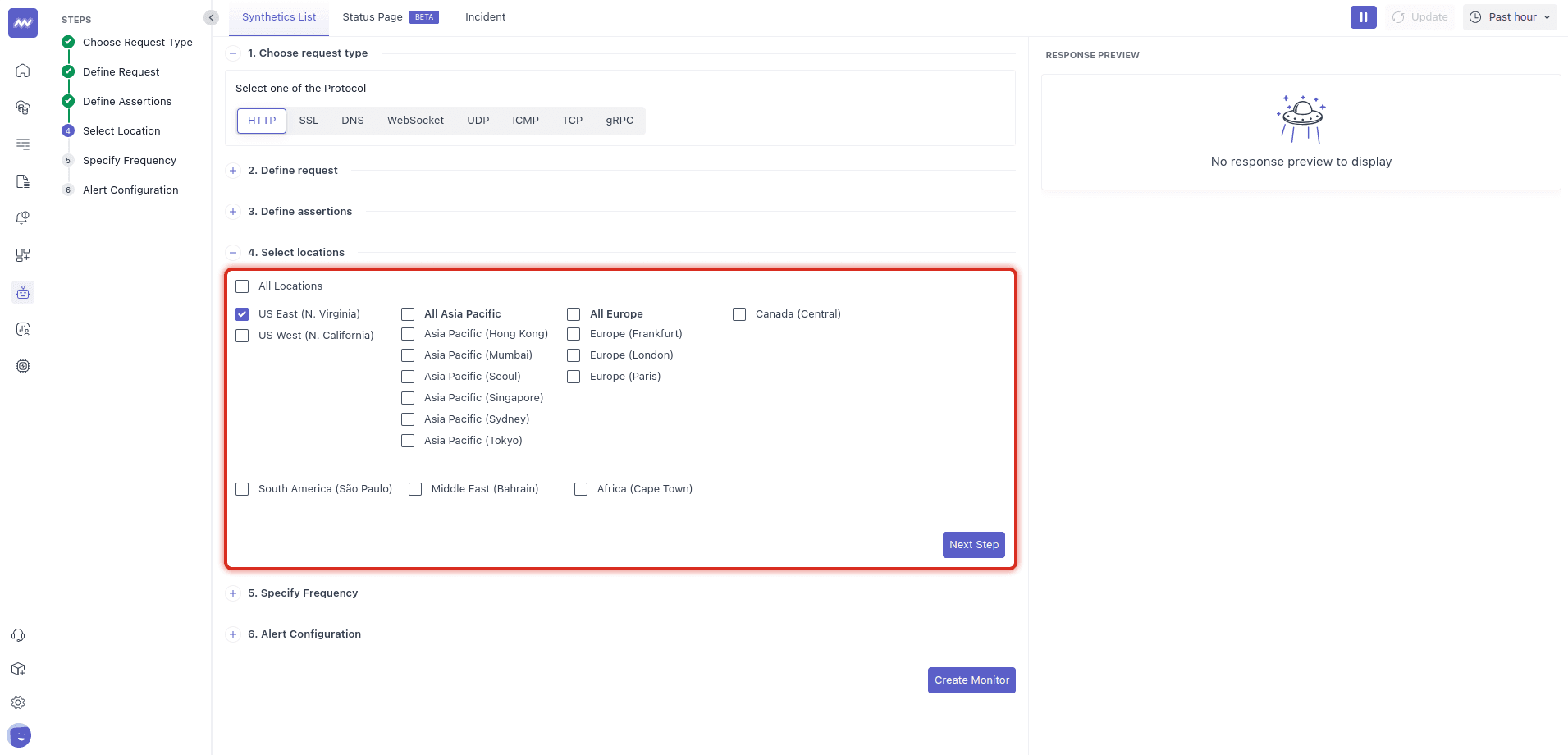Enable Europe (Frankfurt) location checkbox
The width and height of the screenshot is (1568, 755).
pos(574,334)
